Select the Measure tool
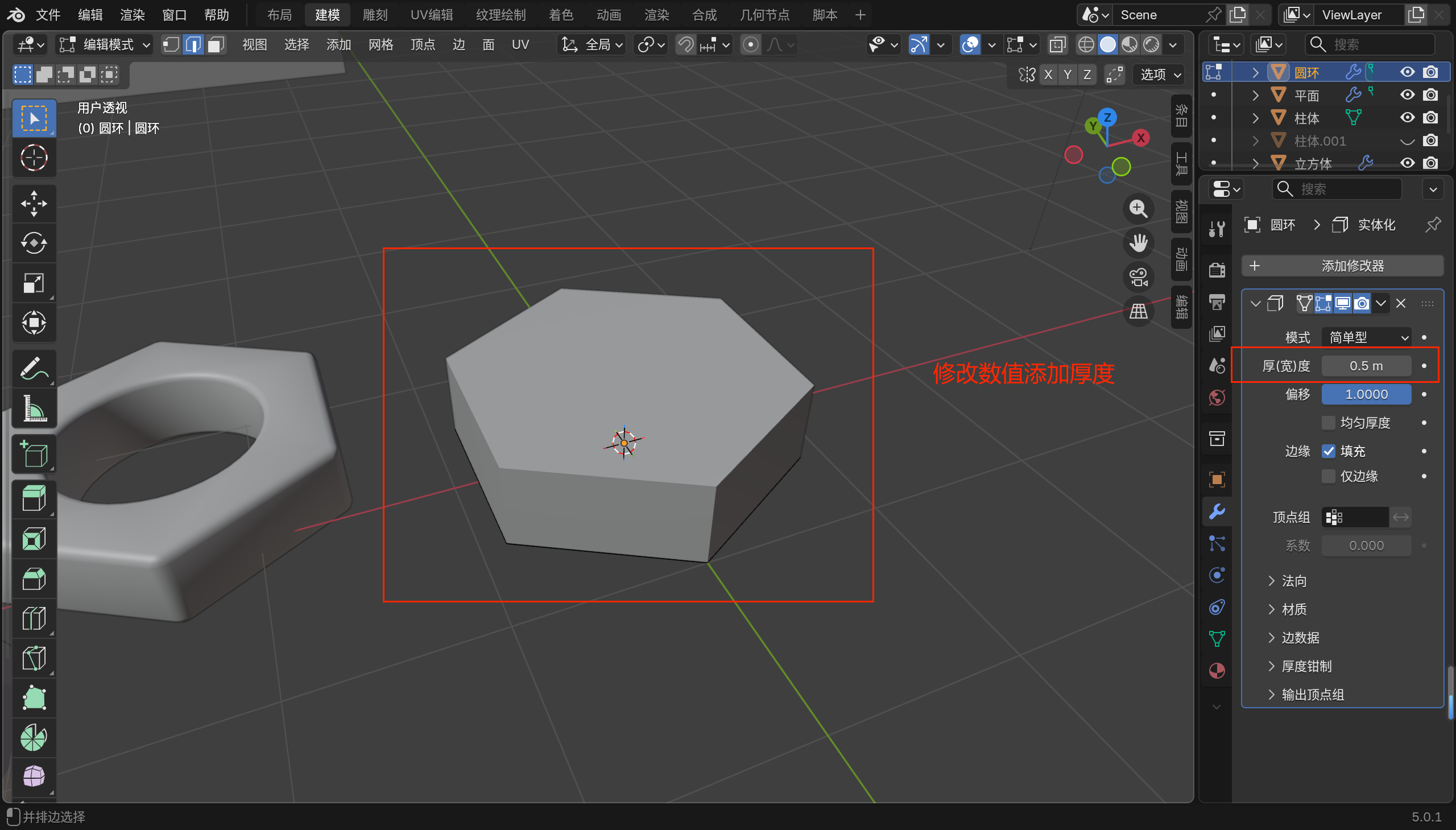This screenshot has height=830, width=1456. point(34,408)
